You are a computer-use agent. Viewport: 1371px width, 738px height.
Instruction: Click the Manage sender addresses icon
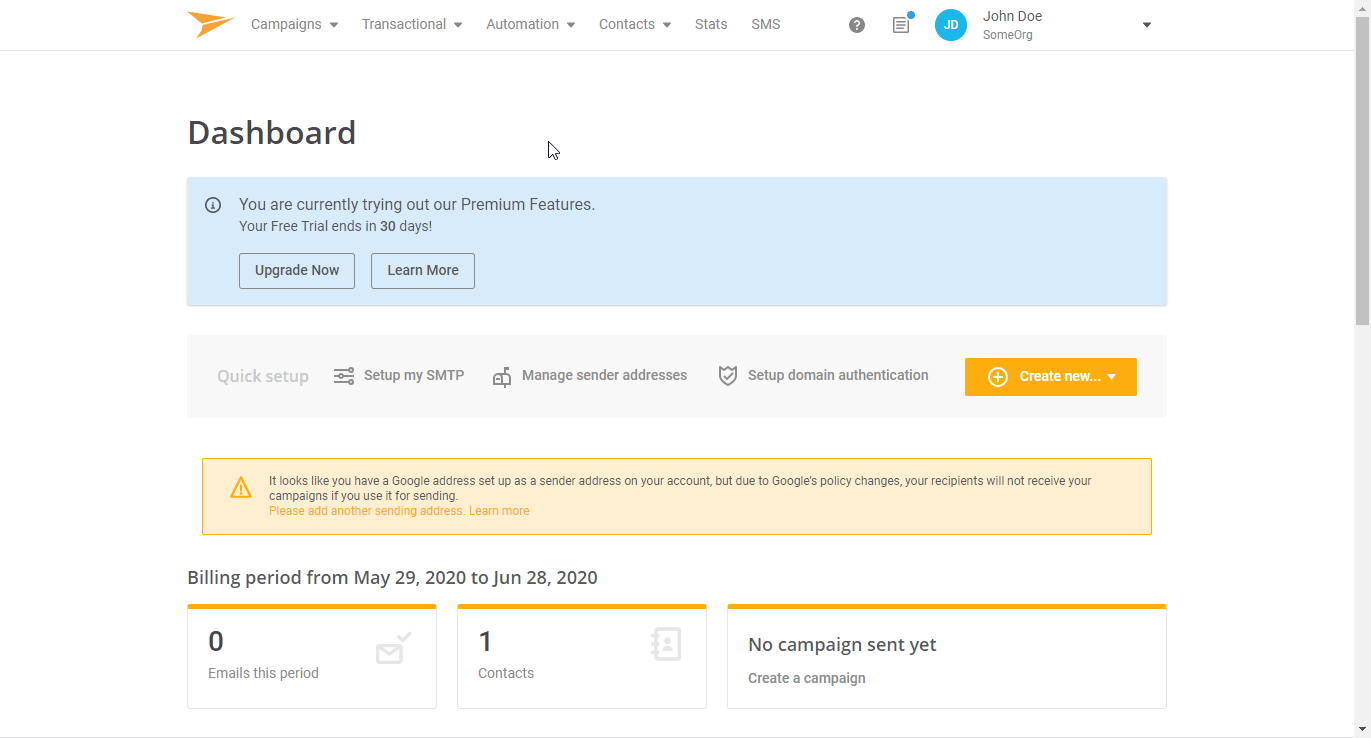point(502,377)
